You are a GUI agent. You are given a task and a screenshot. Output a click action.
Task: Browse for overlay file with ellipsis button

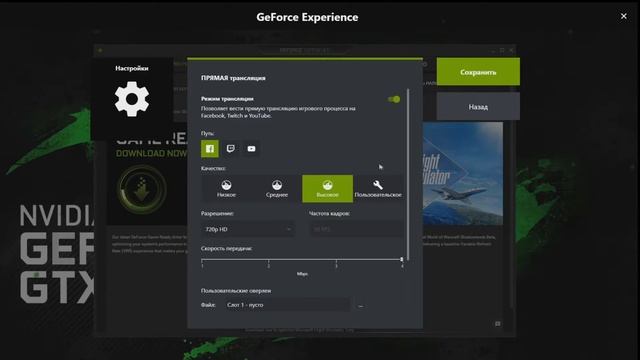click(x=360, y=305)
